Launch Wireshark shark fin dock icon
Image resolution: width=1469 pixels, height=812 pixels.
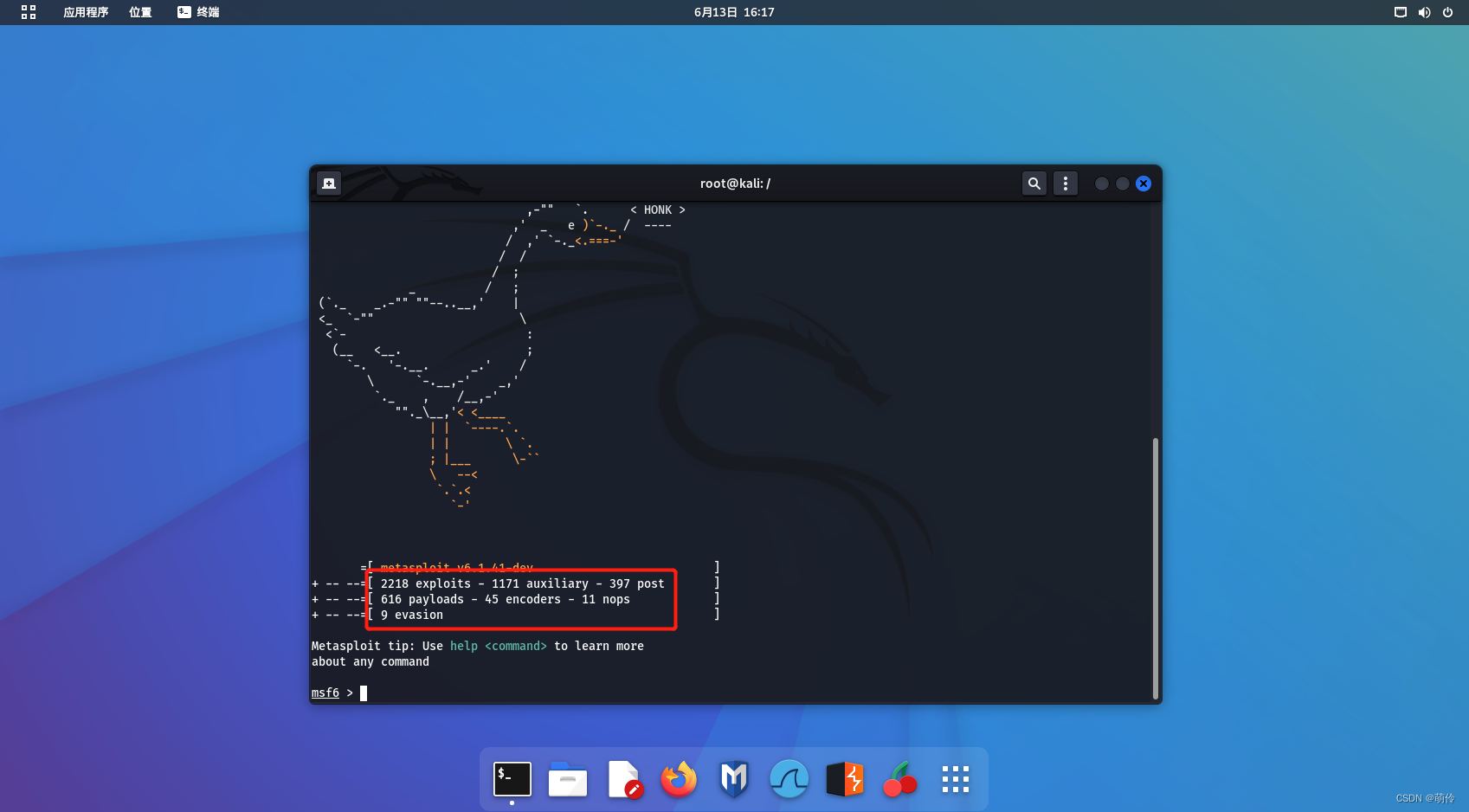(x=789, y=779)
